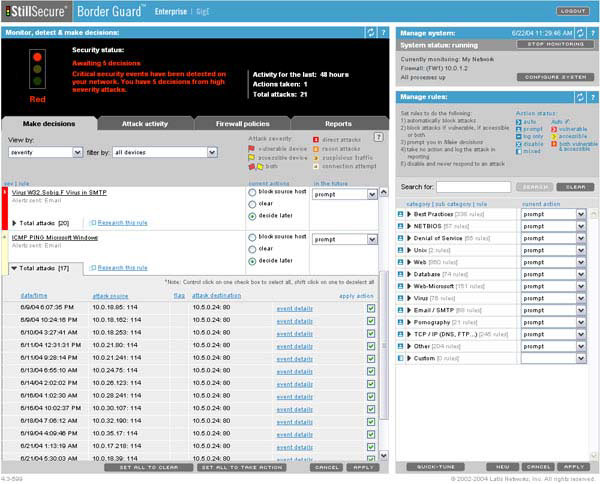Screen dimensions: 600x484
Task: Switch to the Attack activity tab
Action: click(x=145, y=124)
